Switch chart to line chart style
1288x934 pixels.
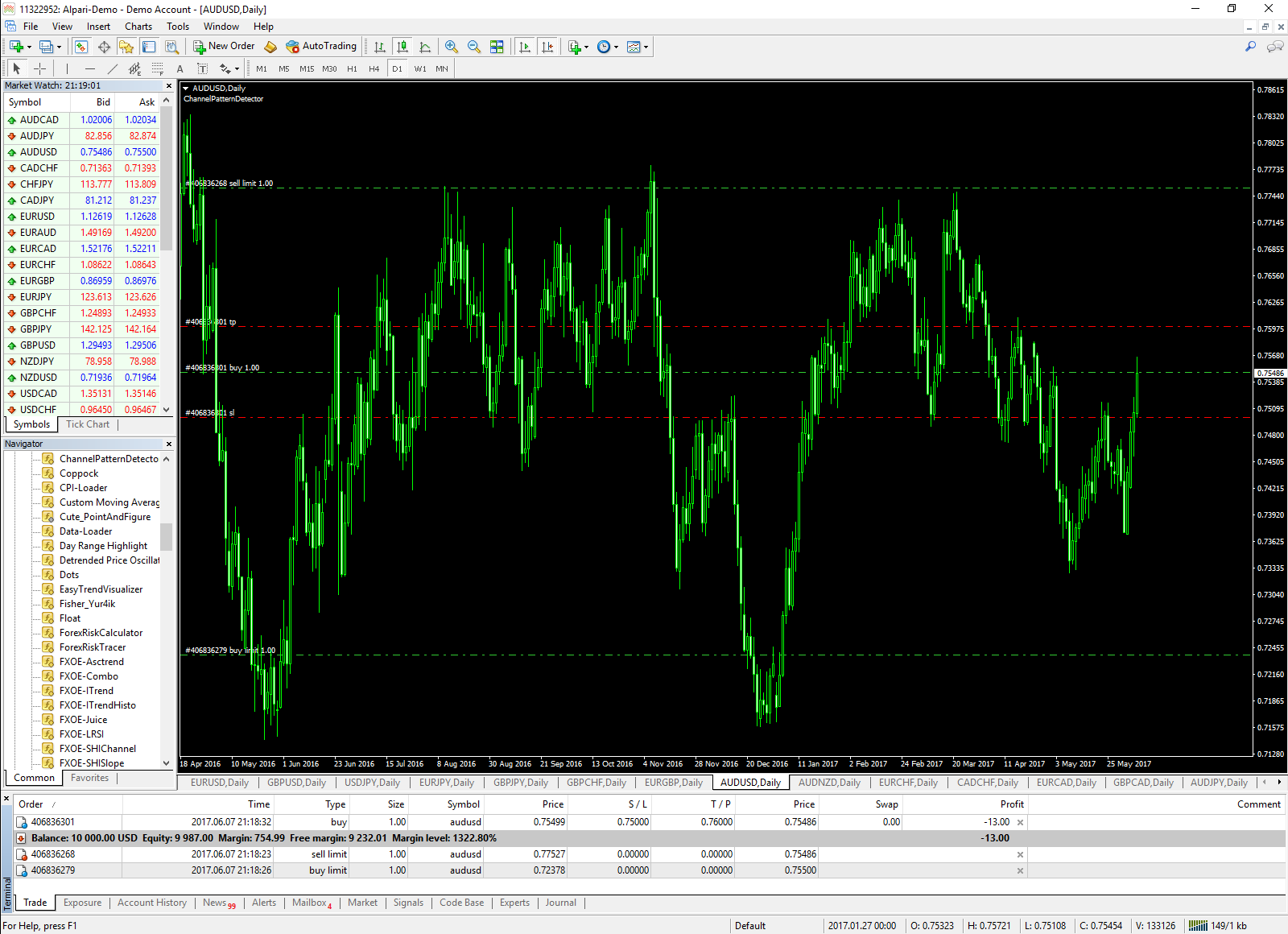coord(425,47)
